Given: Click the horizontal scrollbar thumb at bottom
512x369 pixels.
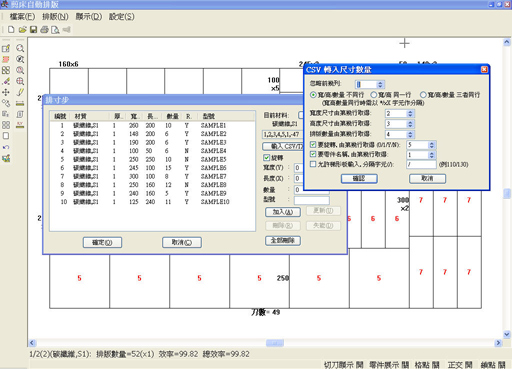Looking at the screenshot, I should tap(275, 343).
